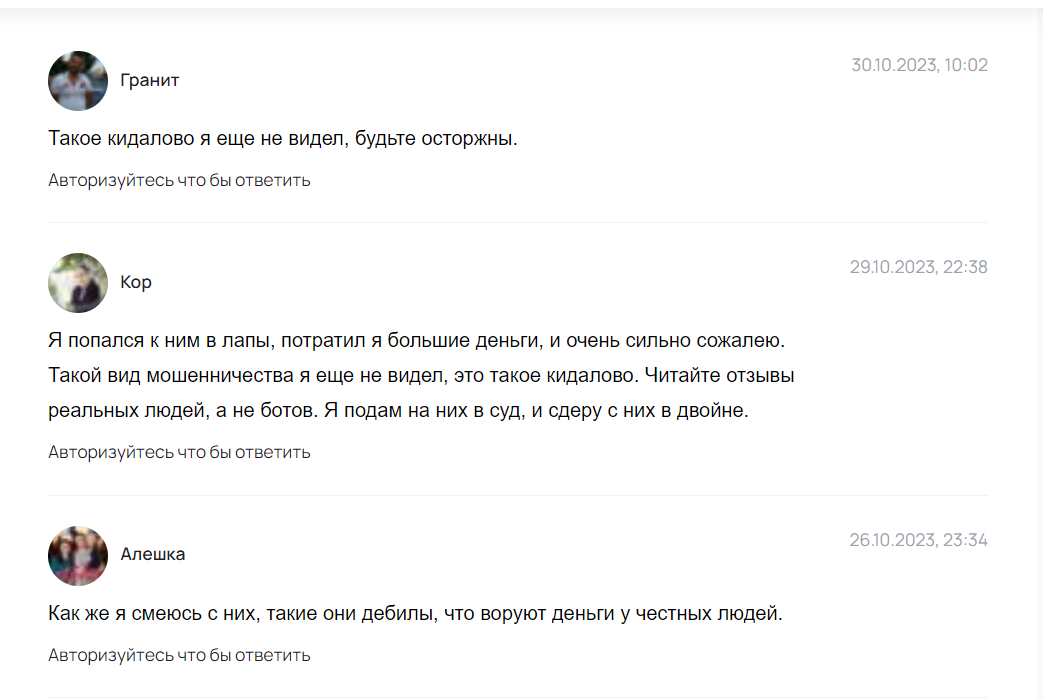Click Алешка's comment text
The image size is (1043, 699).
click(x=415, y=613)
